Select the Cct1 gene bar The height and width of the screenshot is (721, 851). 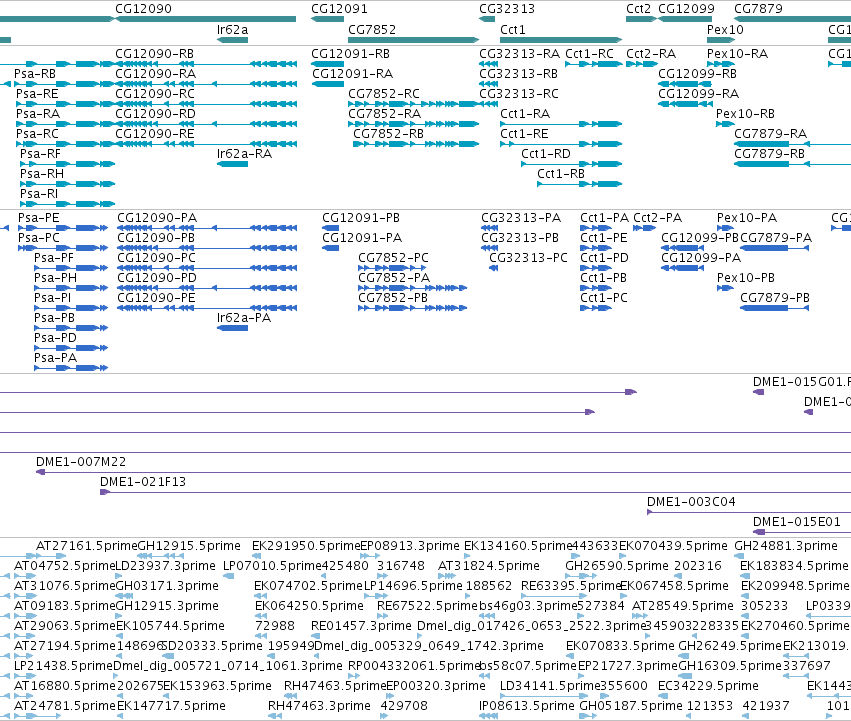[x=561, y=40]
